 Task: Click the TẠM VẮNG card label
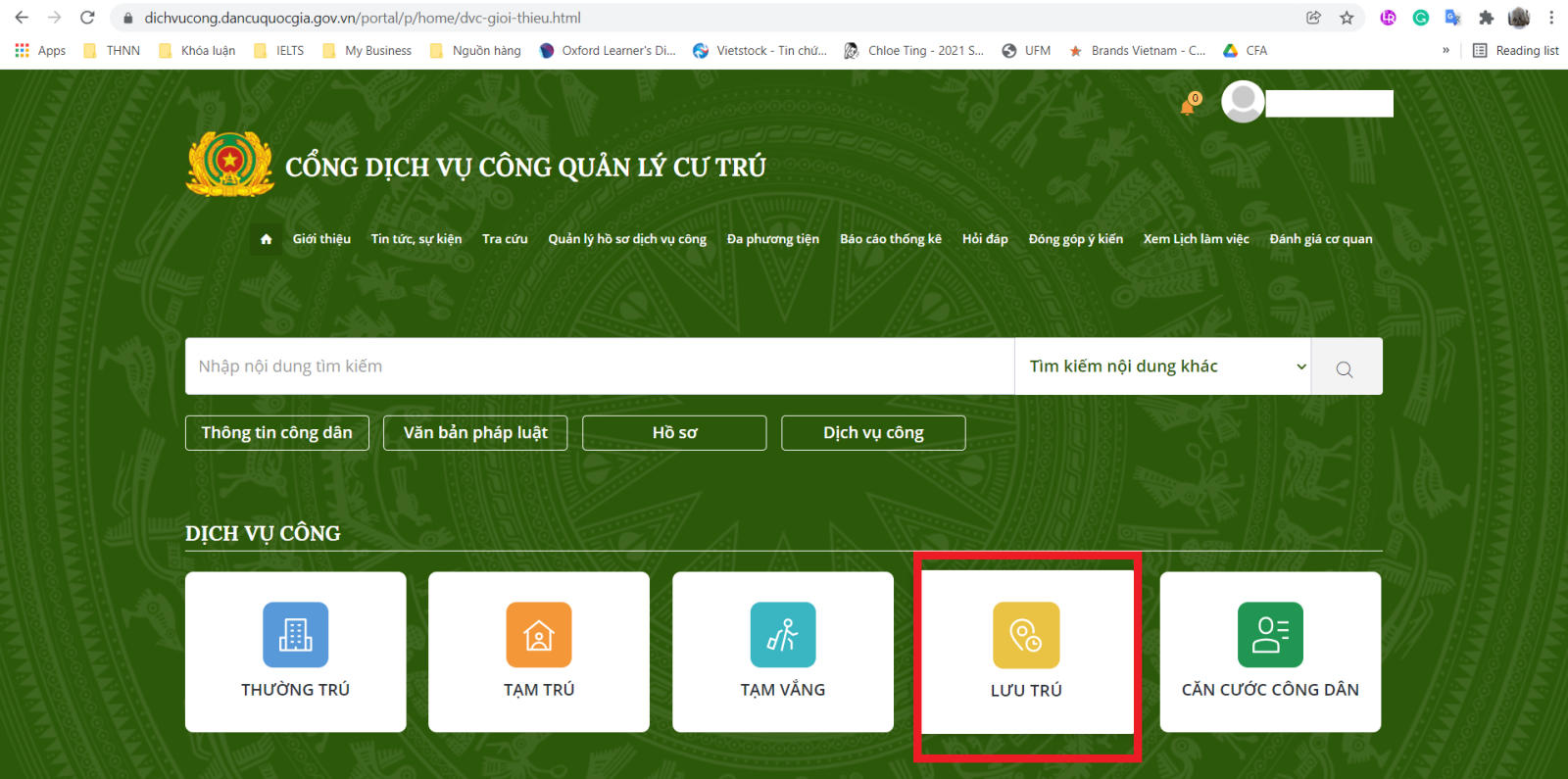click(x=783, y=690)
